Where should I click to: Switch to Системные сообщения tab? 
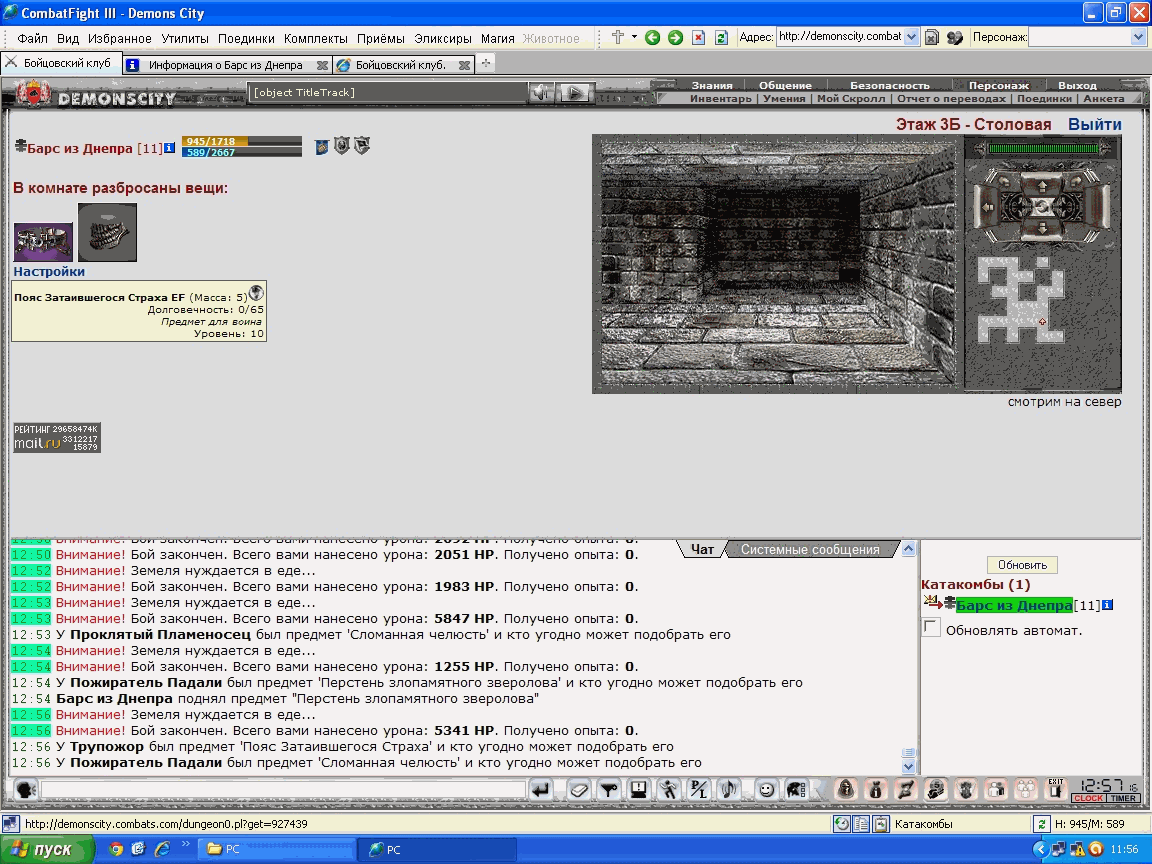[x=810, y=550]
